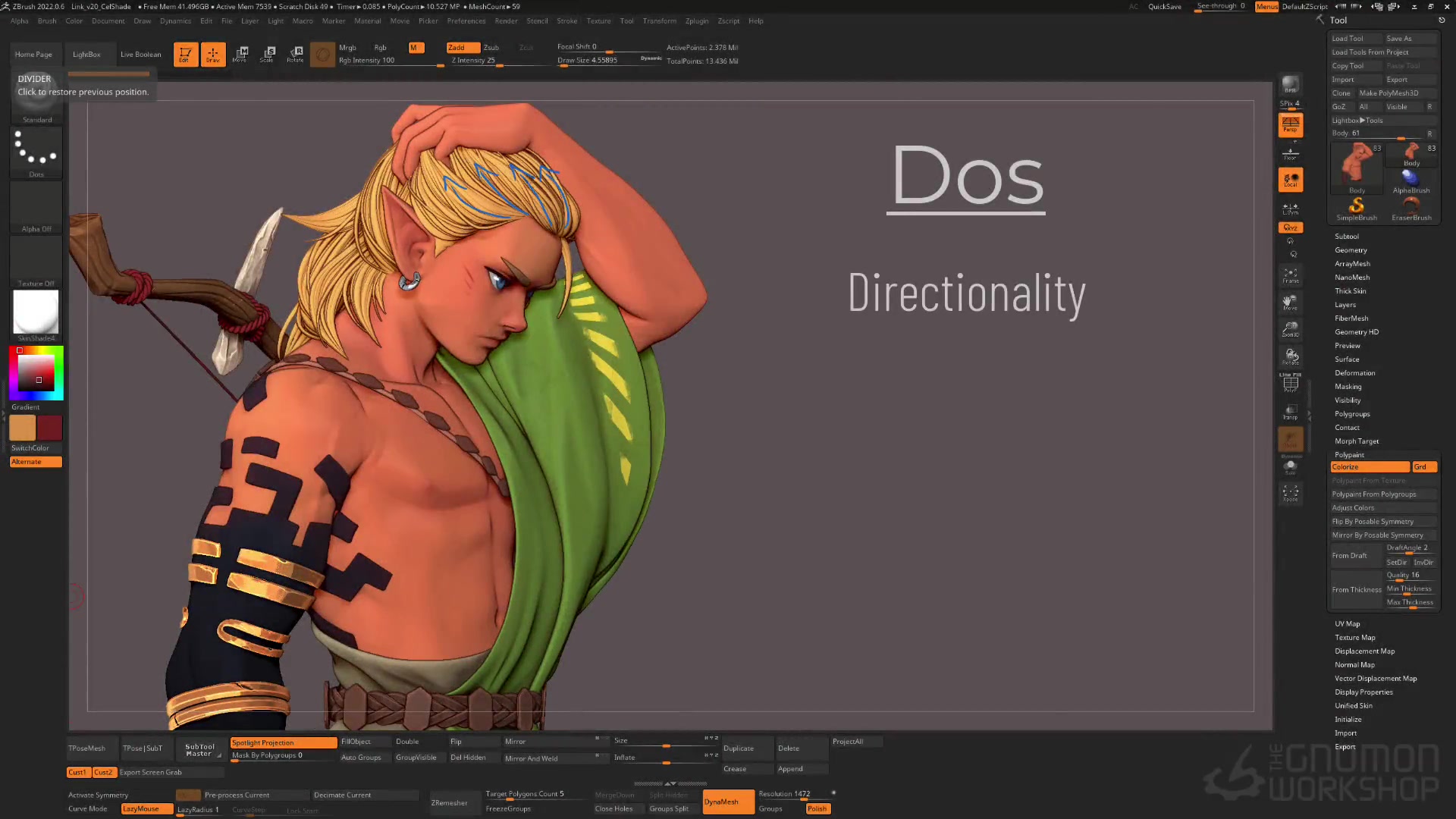This screenshot has height=819, width=1456.
Task: Expand the Subtool palette section
Action: point(1347,237)
